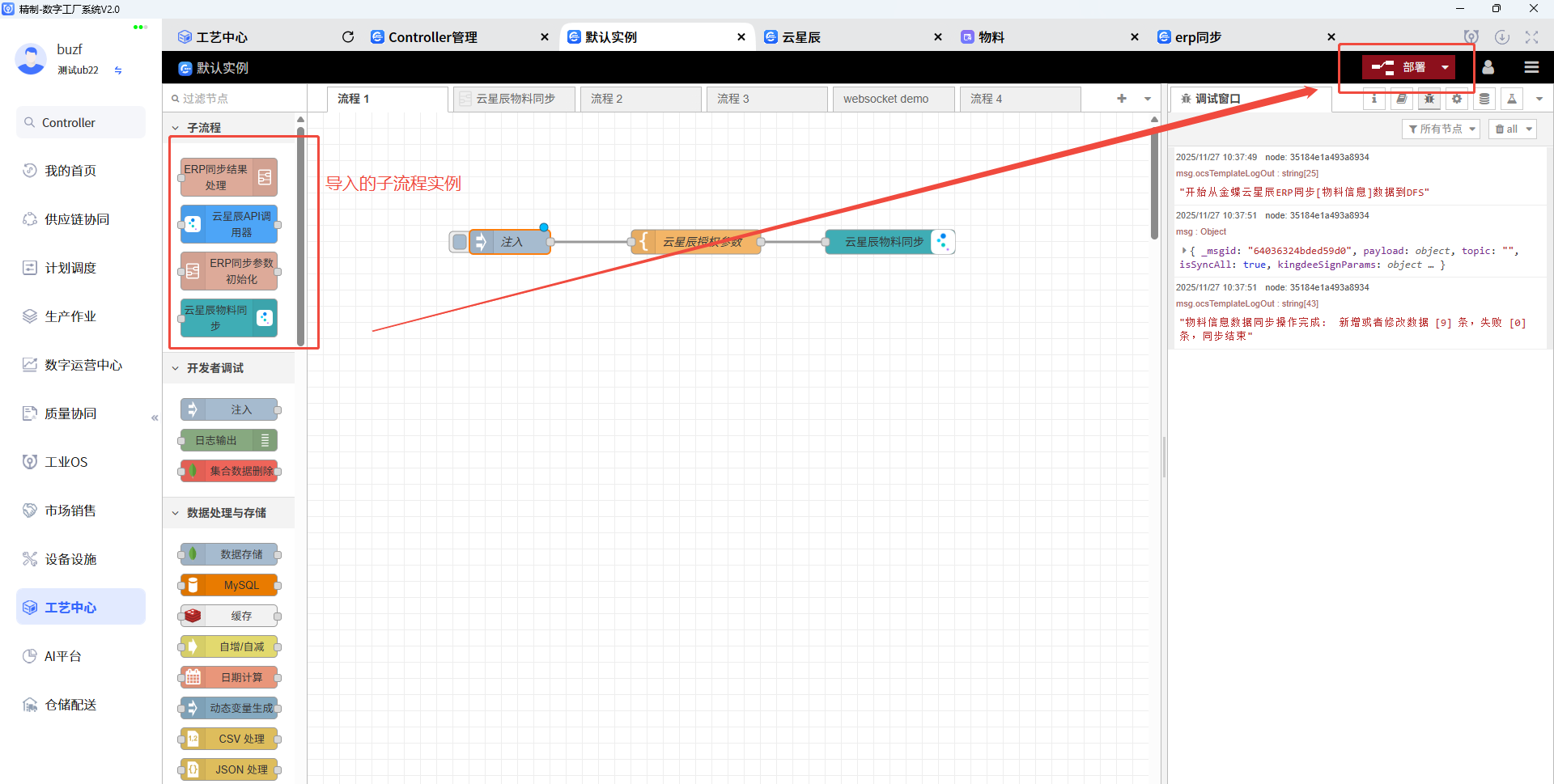Screen dimensions: 1554x784
Task: Click the fullscreen expand icon top-right
Action: click(x=1531, y=37)
